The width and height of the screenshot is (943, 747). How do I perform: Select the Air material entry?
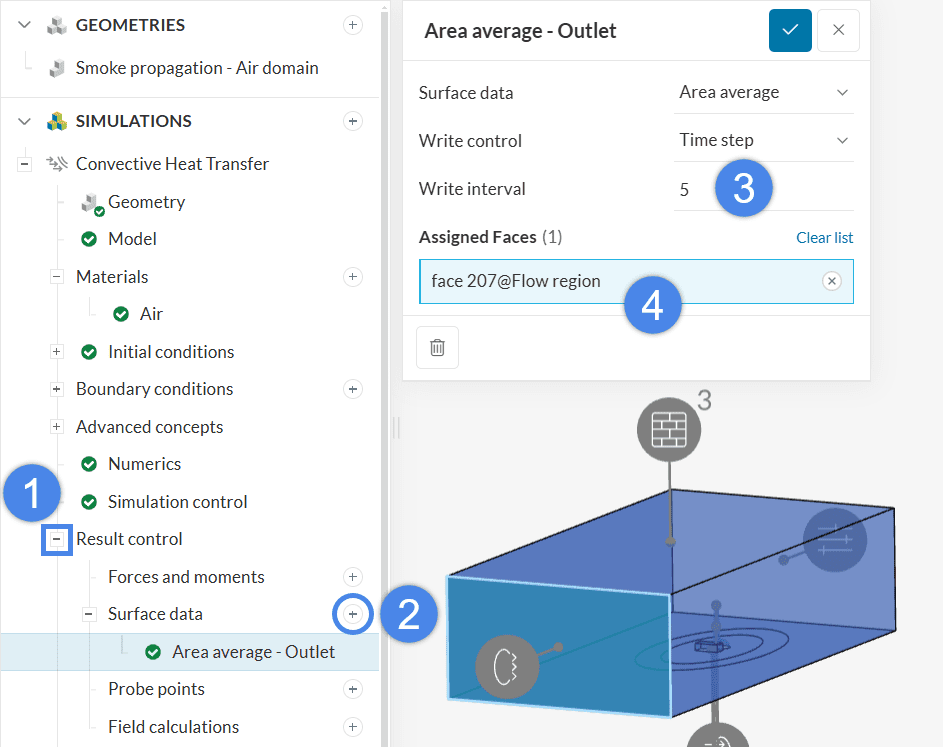pos(151,314)
